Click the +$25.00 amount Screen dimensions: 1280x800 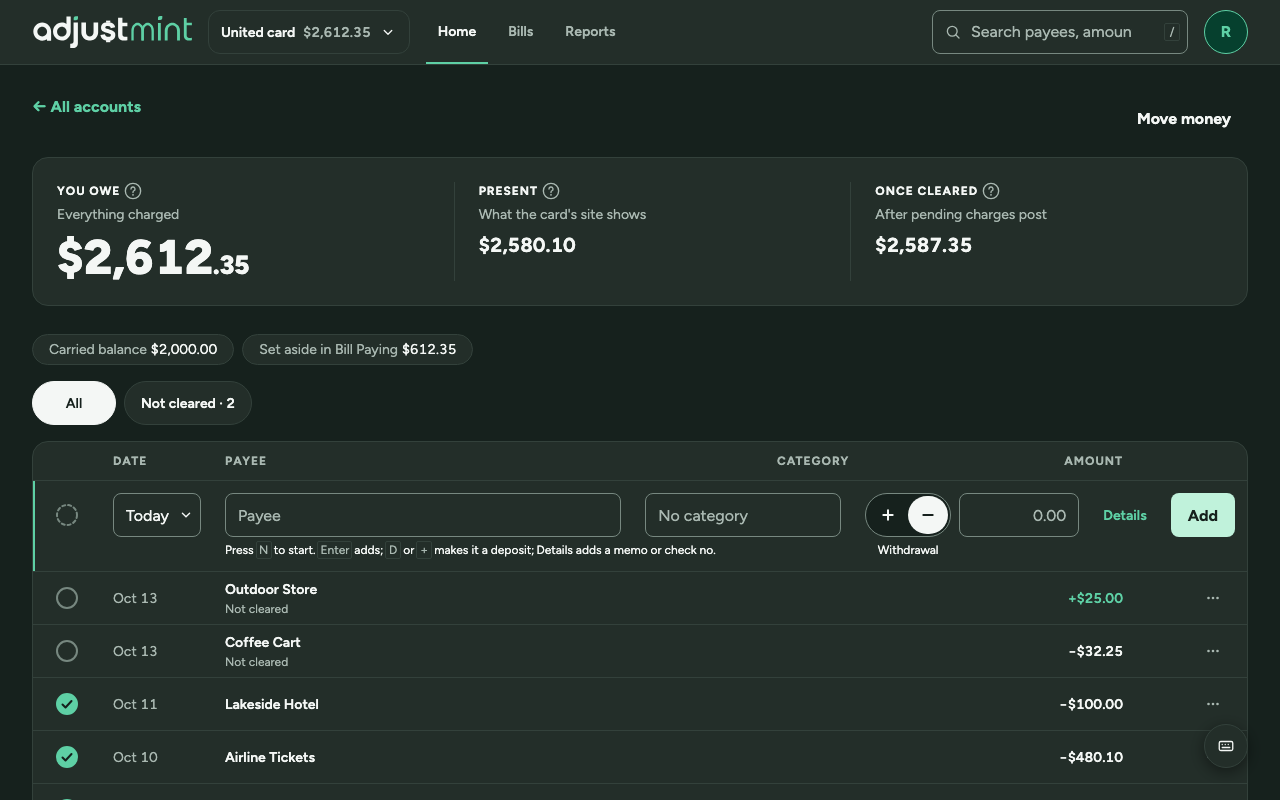point(1095,598)
